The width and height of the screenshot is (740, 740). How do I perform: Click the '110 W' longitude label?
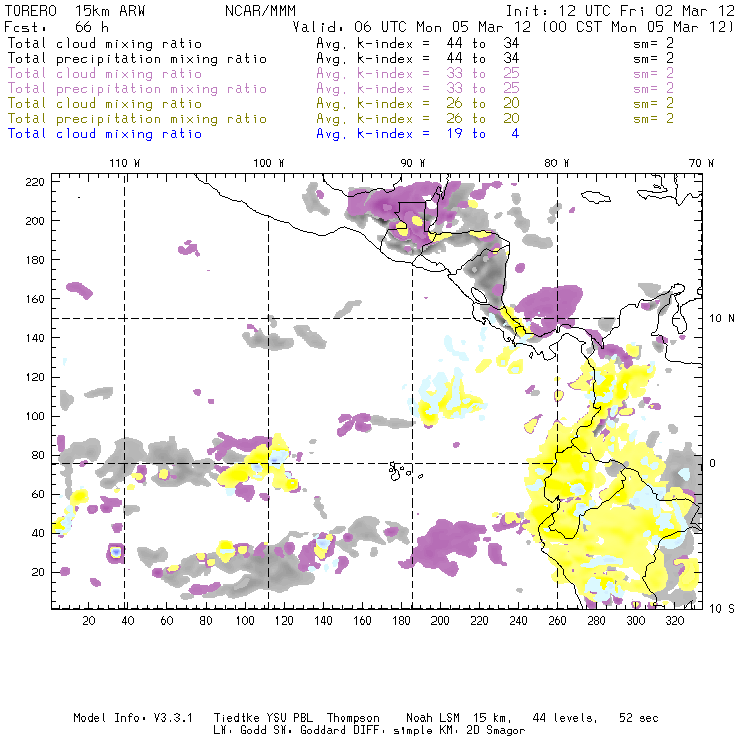[125, 163]
